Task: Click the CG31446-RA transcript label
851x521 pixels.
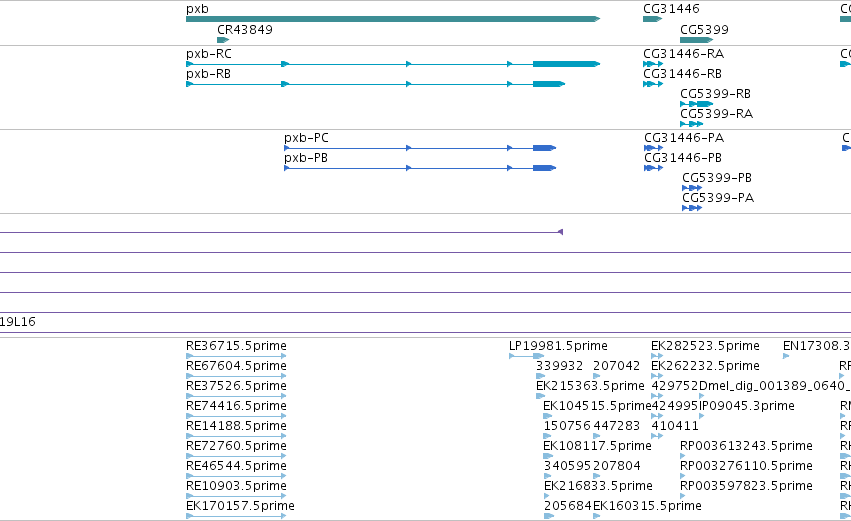Action: pos(683,54)
